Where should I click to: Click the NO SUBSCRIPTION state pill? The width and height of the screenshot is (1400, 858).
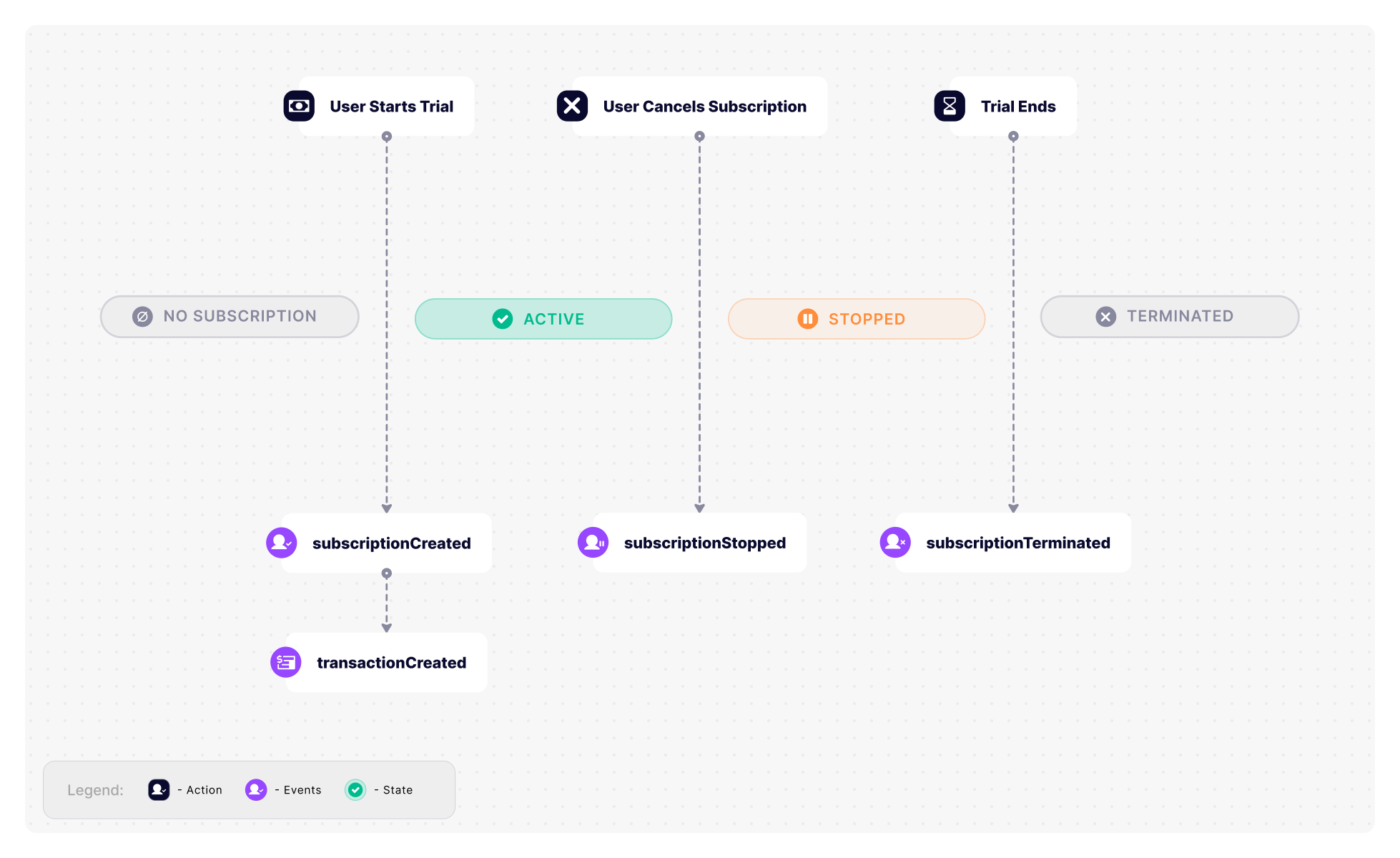230,317
